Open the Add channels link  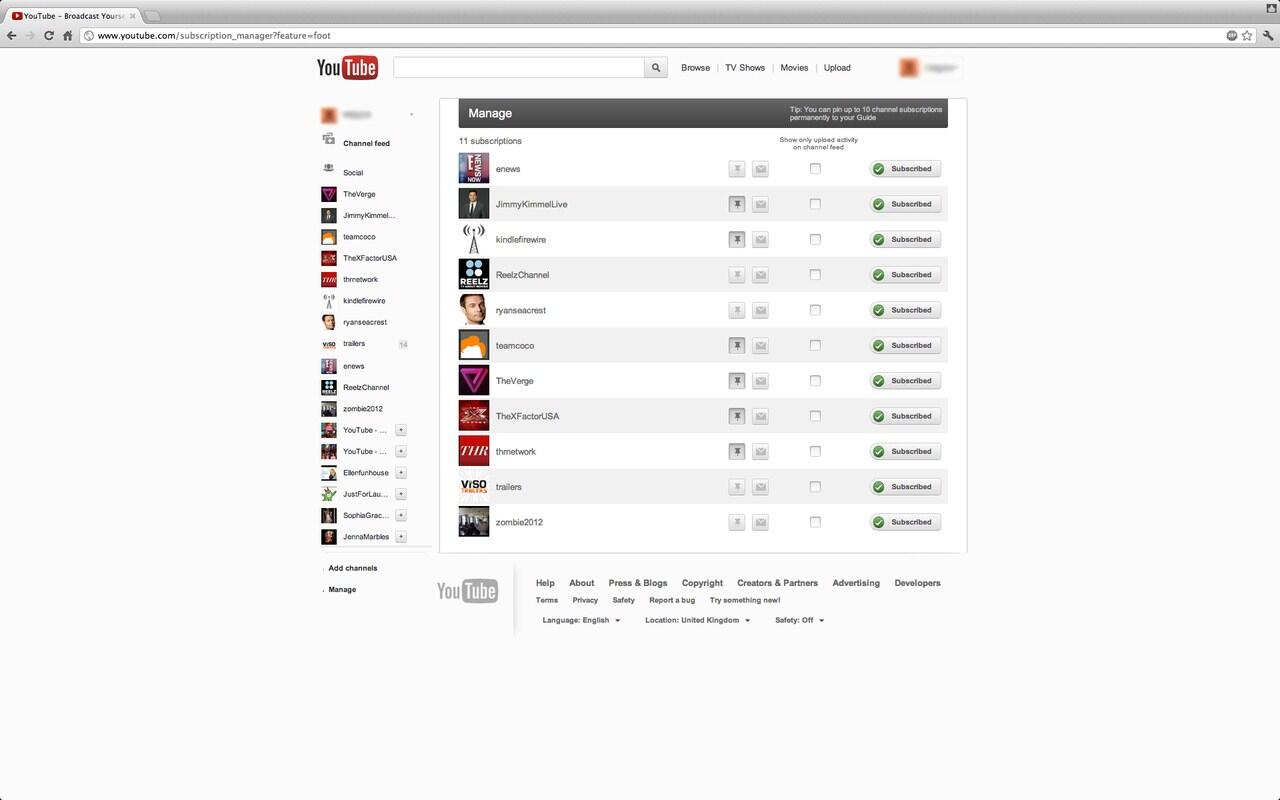click(353, 568)
